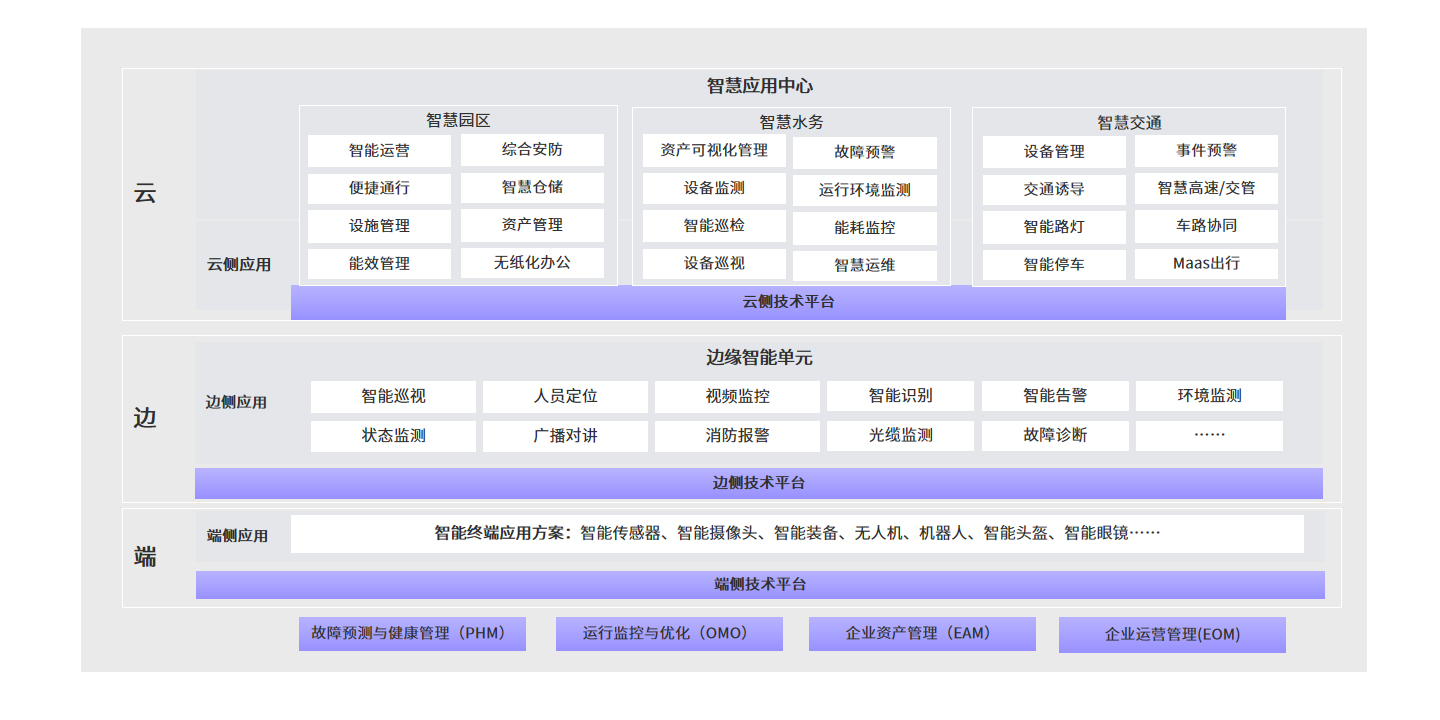
Task: Click the ellipsis box beside 故障诊断
Action: click(x=1209, y=436)
